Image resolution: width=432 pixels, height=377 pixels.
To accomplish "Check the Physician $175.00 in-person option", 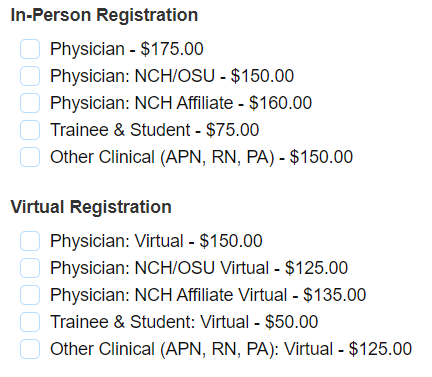I will point(30,49).
